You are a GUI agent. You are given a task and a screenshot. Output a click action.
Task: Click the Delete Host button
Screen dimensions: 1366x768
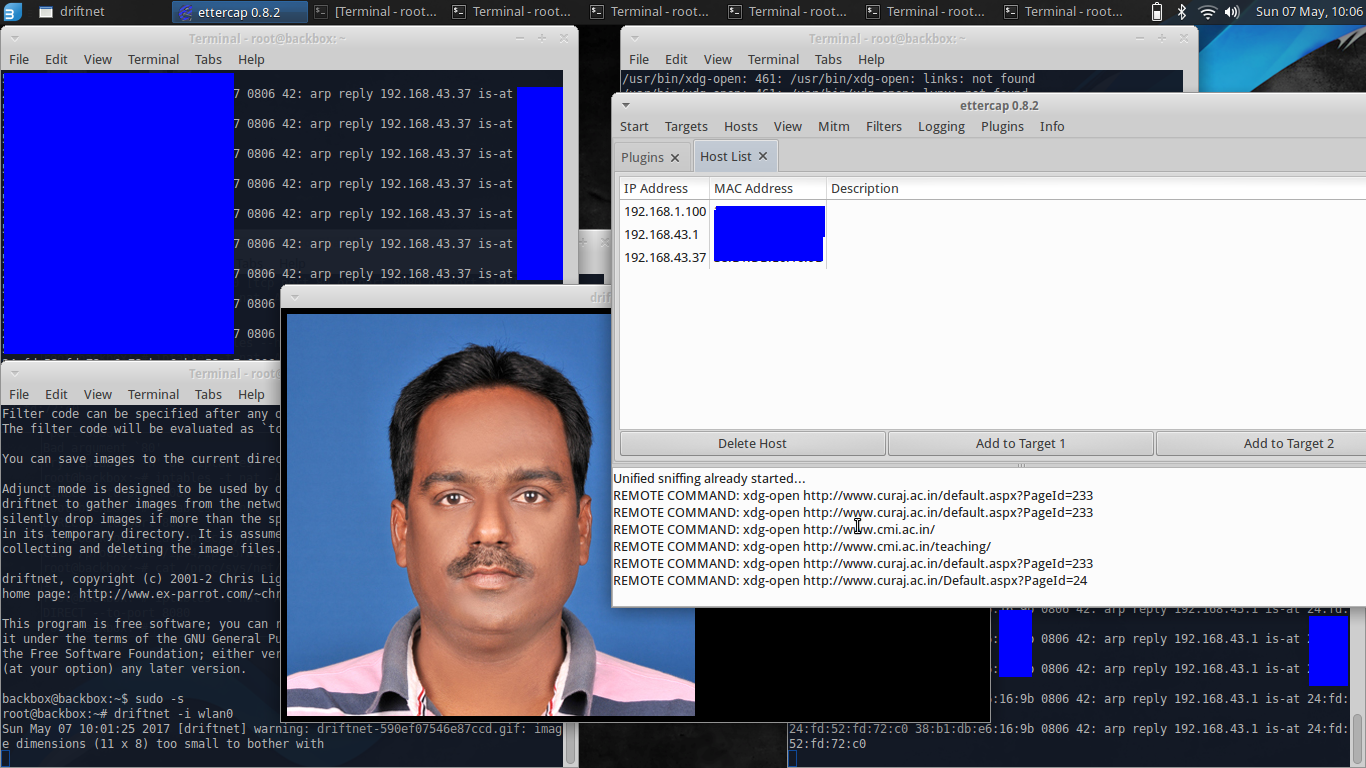point(752,443)
